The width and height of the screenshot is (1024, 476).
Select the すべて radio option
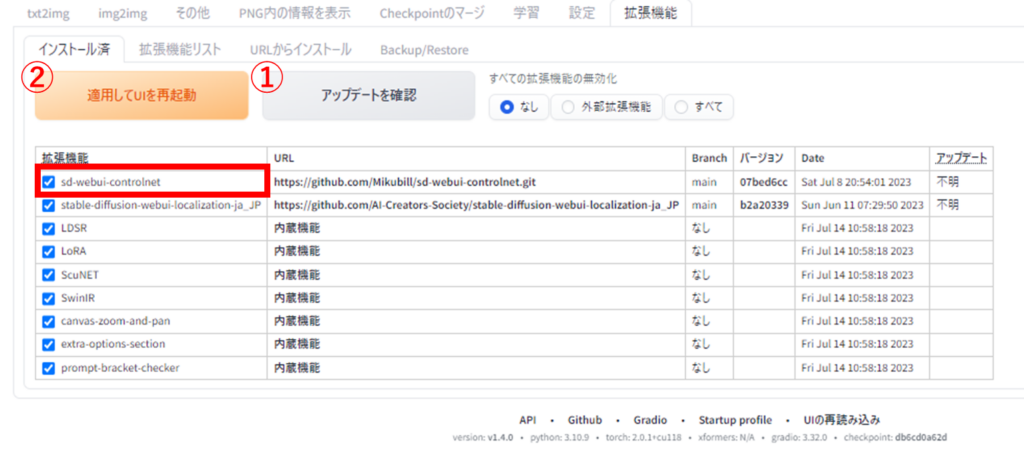pyautogui.click(x=683, y=106)
